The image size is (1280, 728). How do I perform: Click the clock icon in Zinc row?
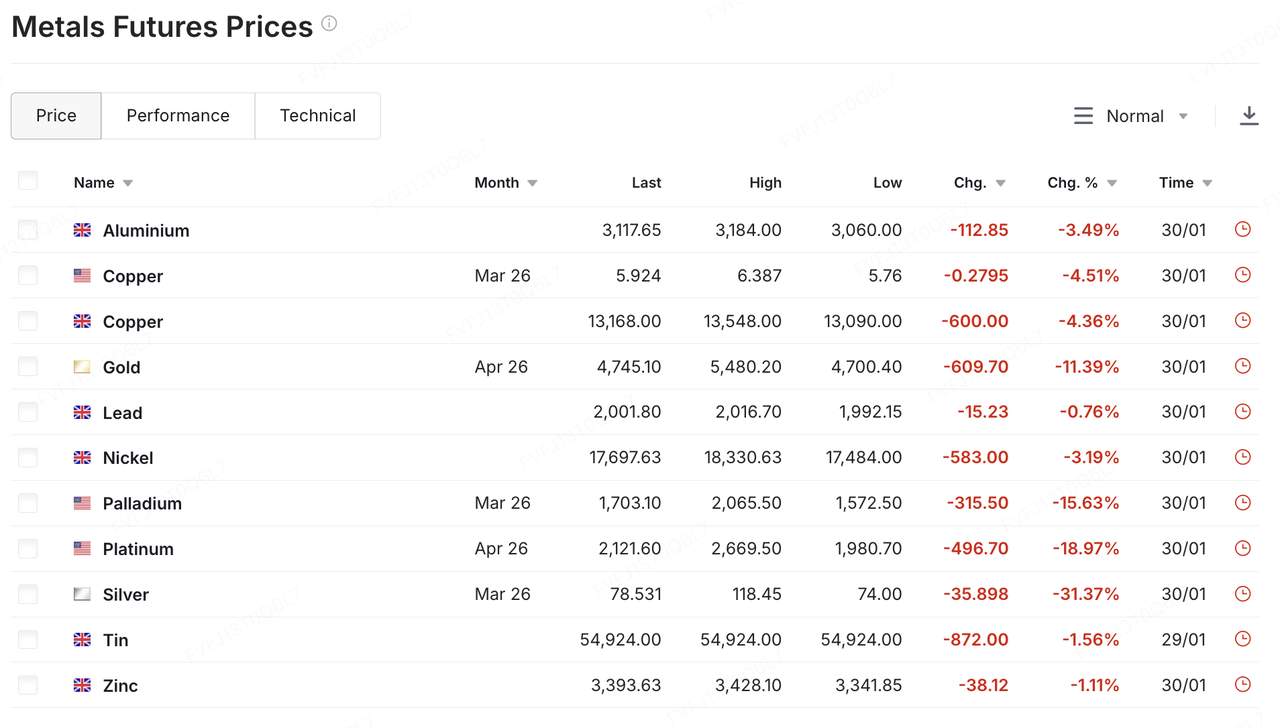coord(1243,685)
